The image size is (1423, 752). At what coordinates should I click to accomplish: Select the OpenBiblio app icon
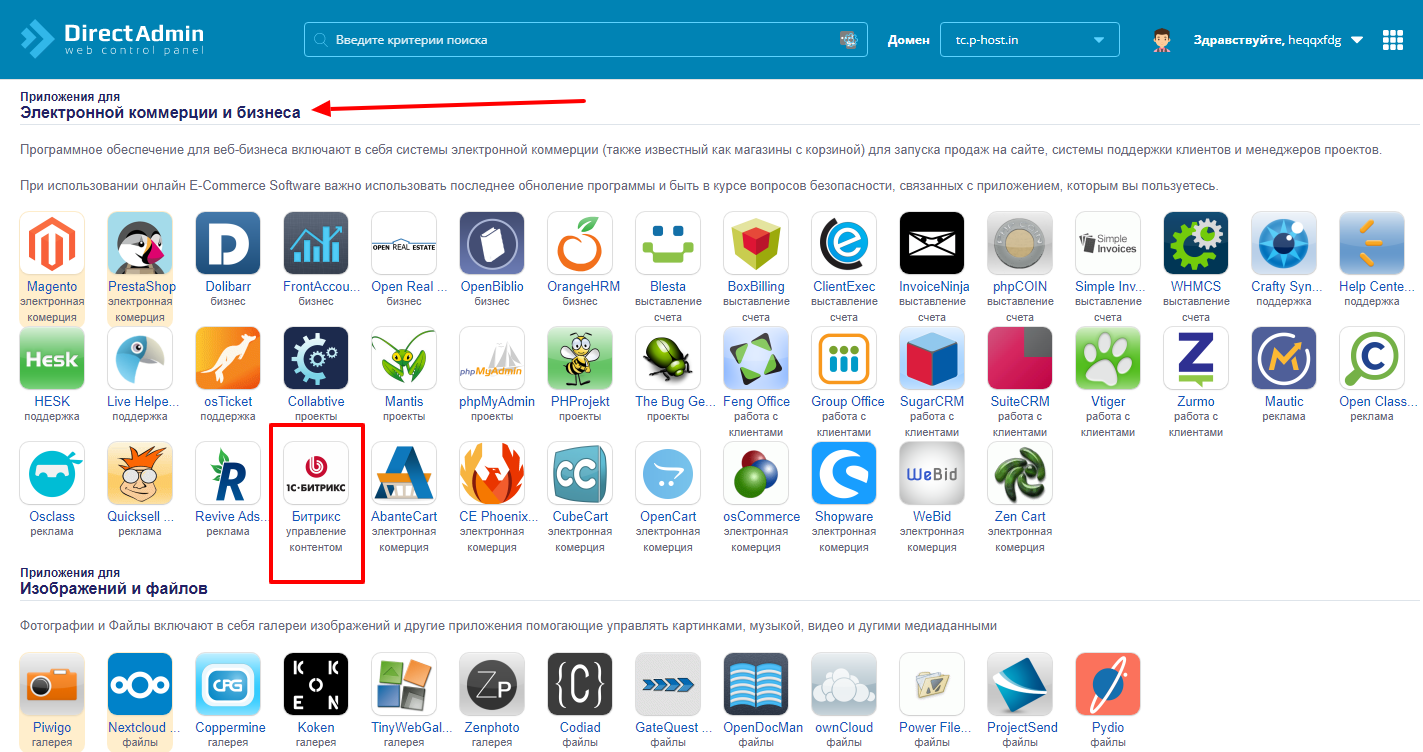point(492,243)
